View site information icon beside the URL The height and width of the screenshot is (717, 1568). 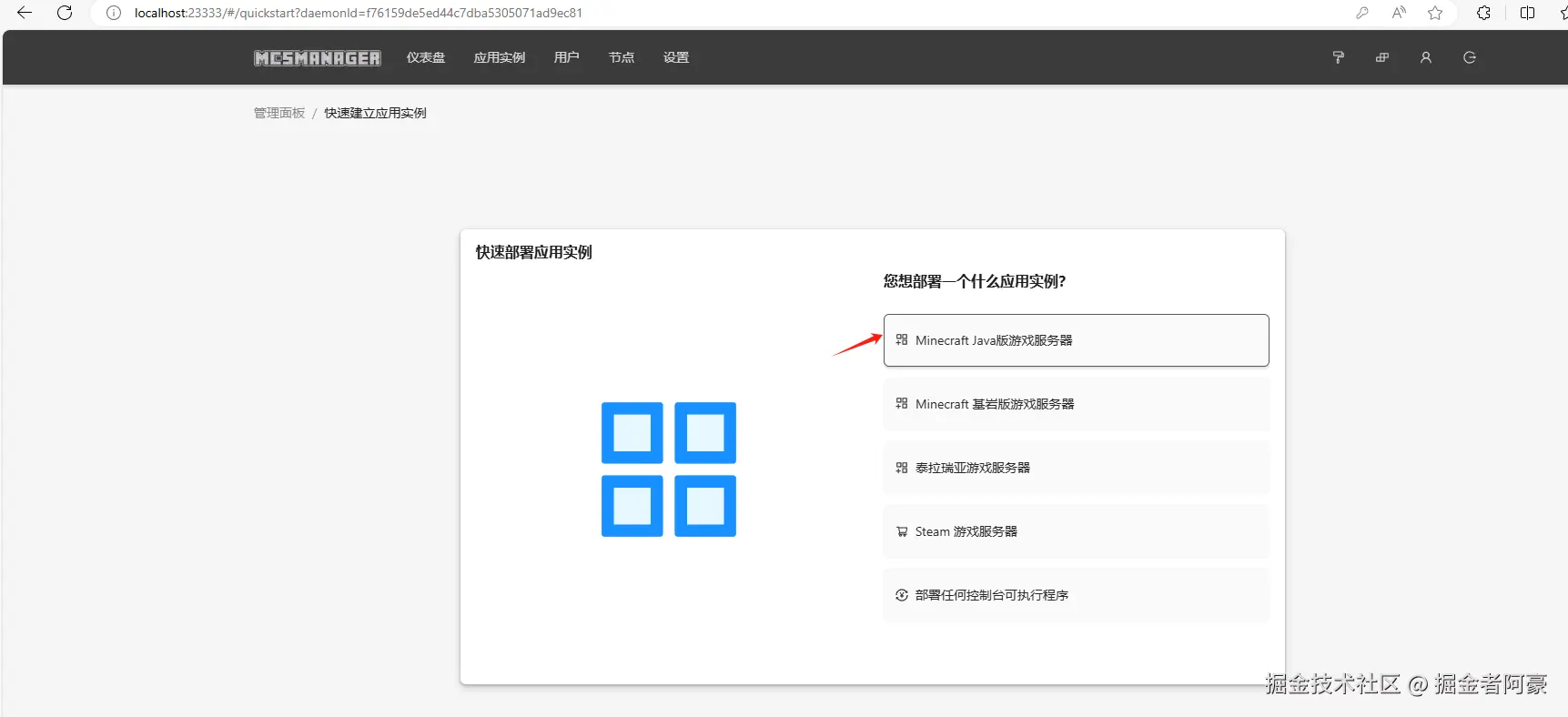click(114, 13)
